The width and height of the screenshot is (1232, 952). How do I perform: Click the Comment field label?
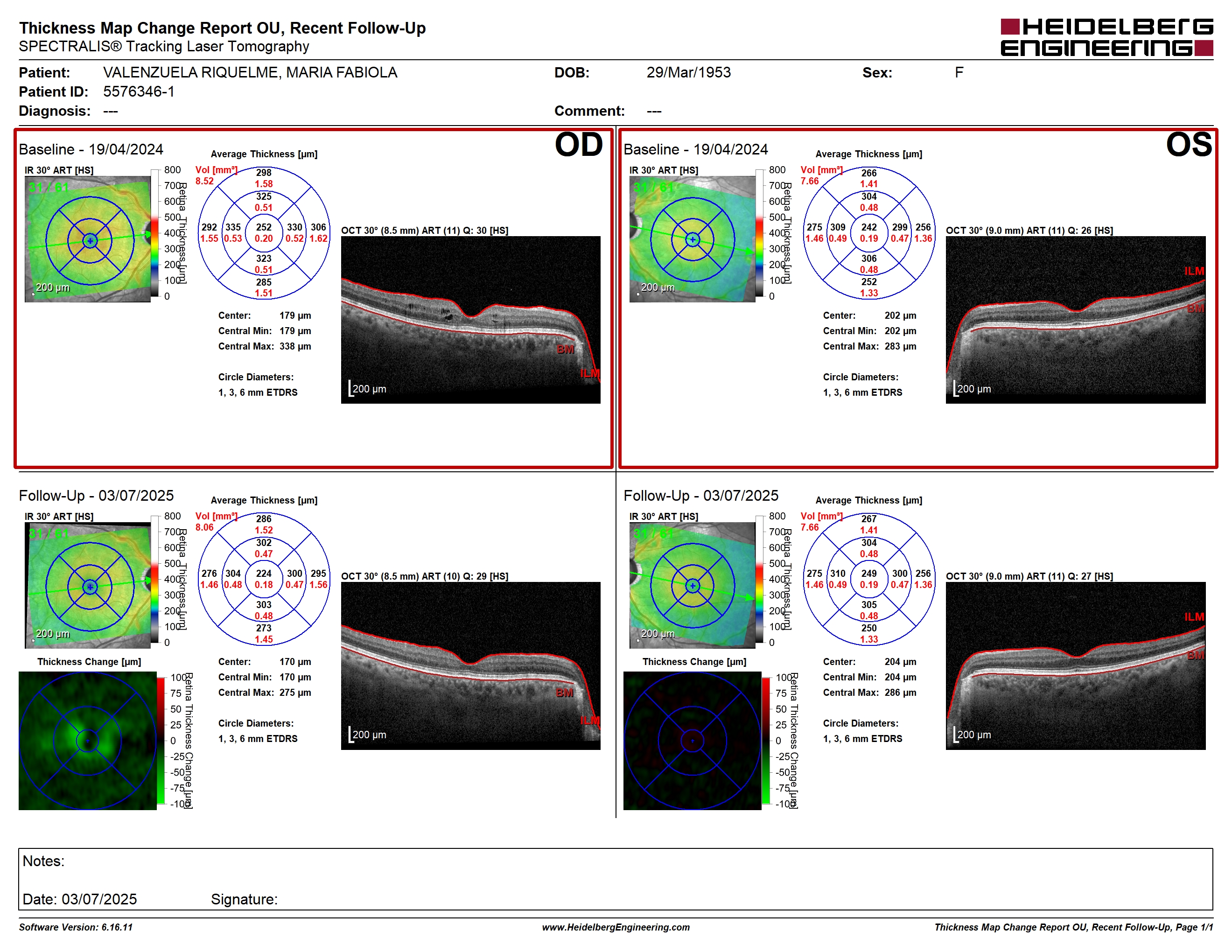[589, 111]
